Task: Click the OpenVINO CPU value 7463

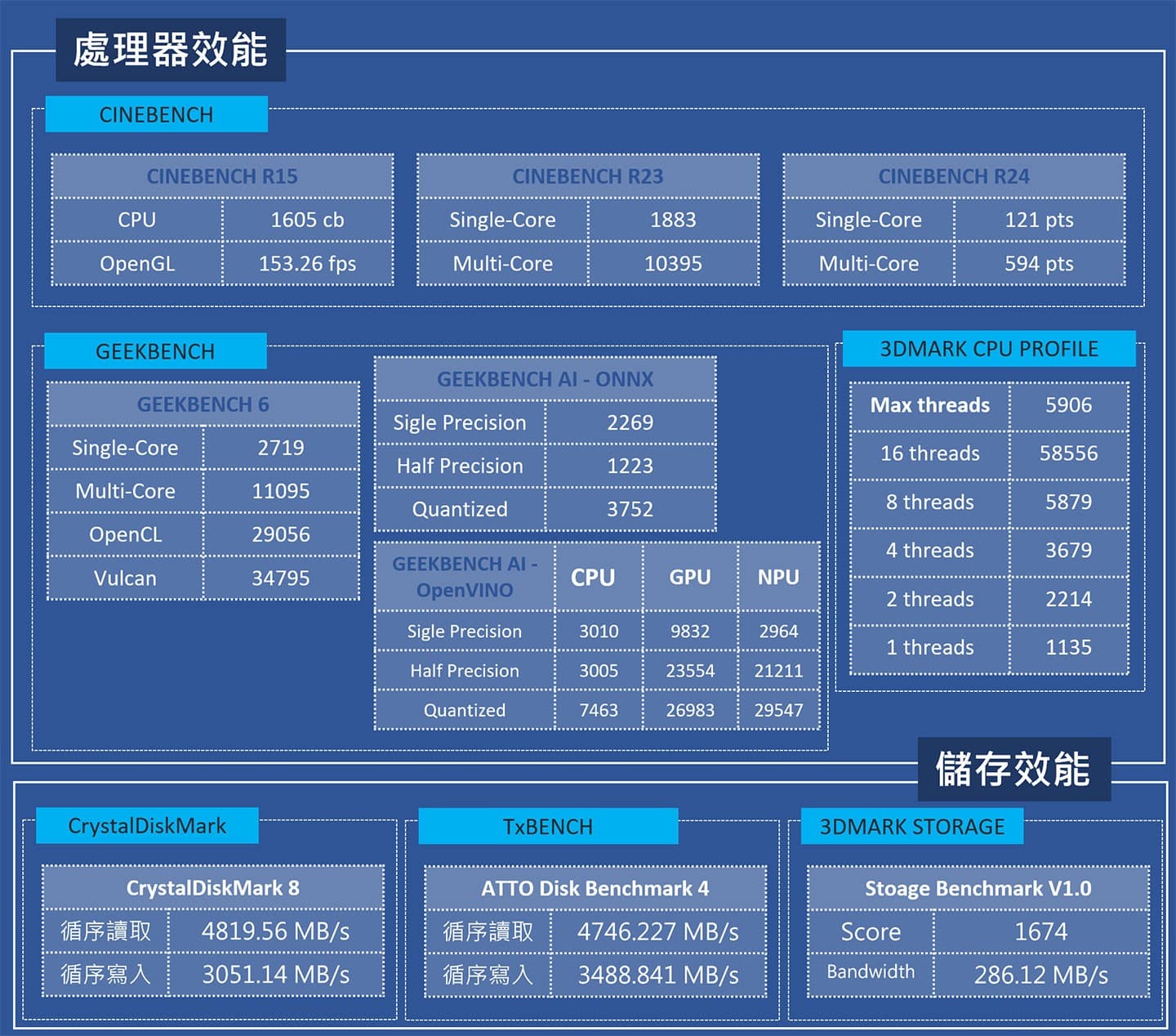Action: coord(599,710)
